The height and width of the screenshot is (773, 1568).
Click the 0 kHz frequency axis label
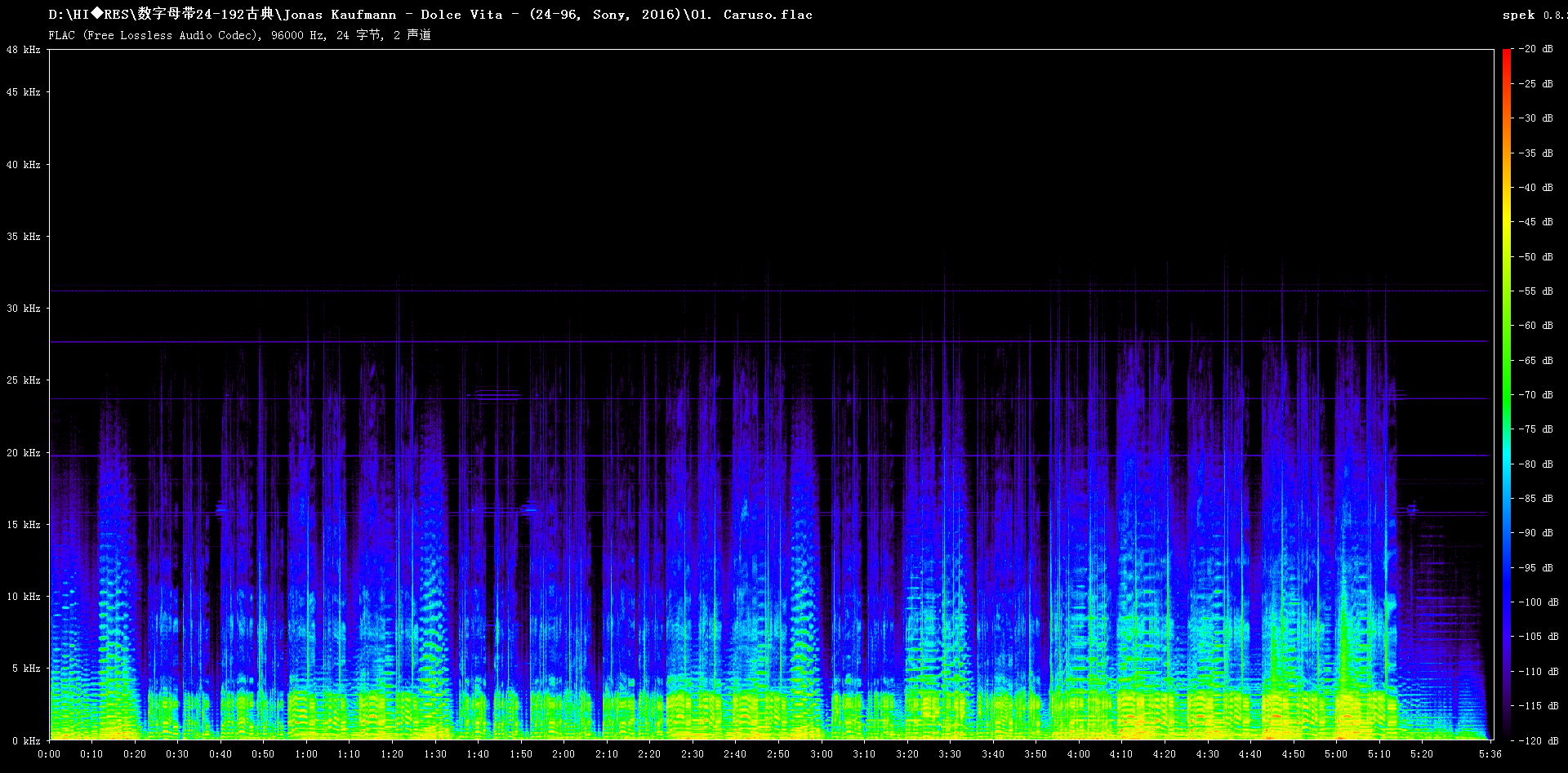tap(26, 741)
